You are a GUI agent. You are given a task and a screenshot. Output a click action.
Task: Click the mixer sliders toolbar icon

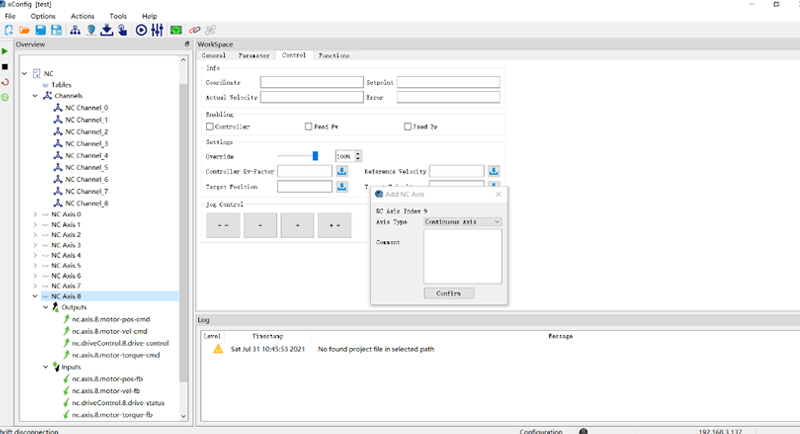point(157,30)
